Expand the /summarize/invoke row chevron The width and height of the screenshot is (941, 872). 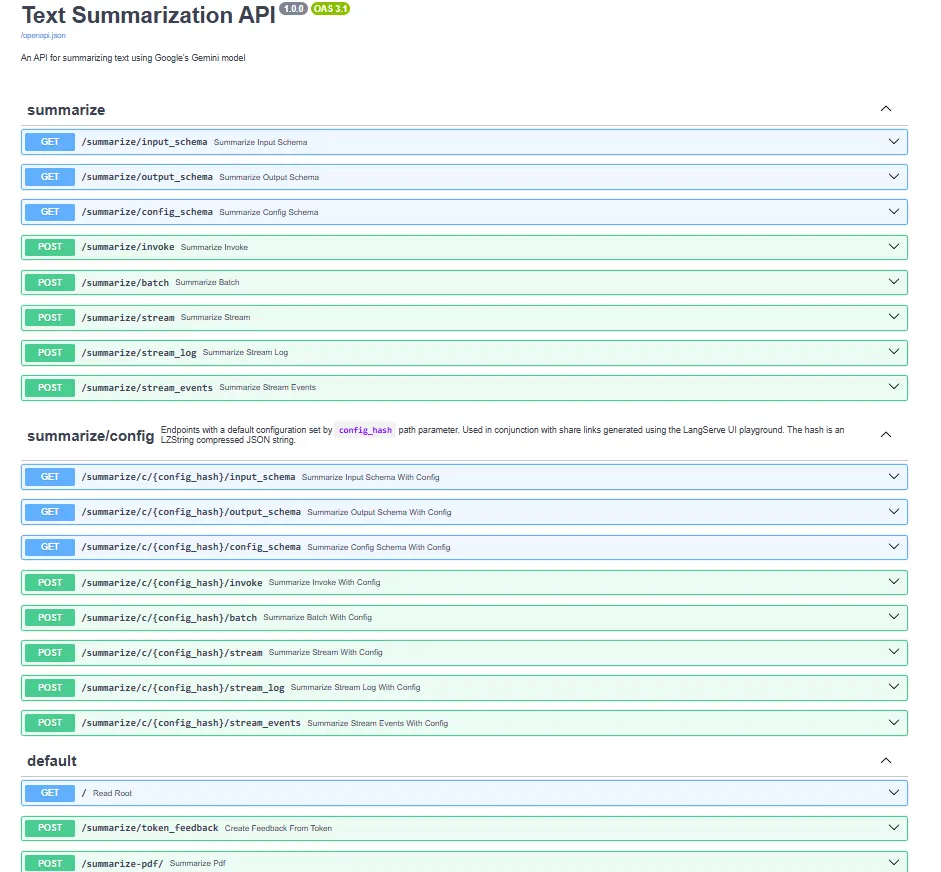point(894,247)
